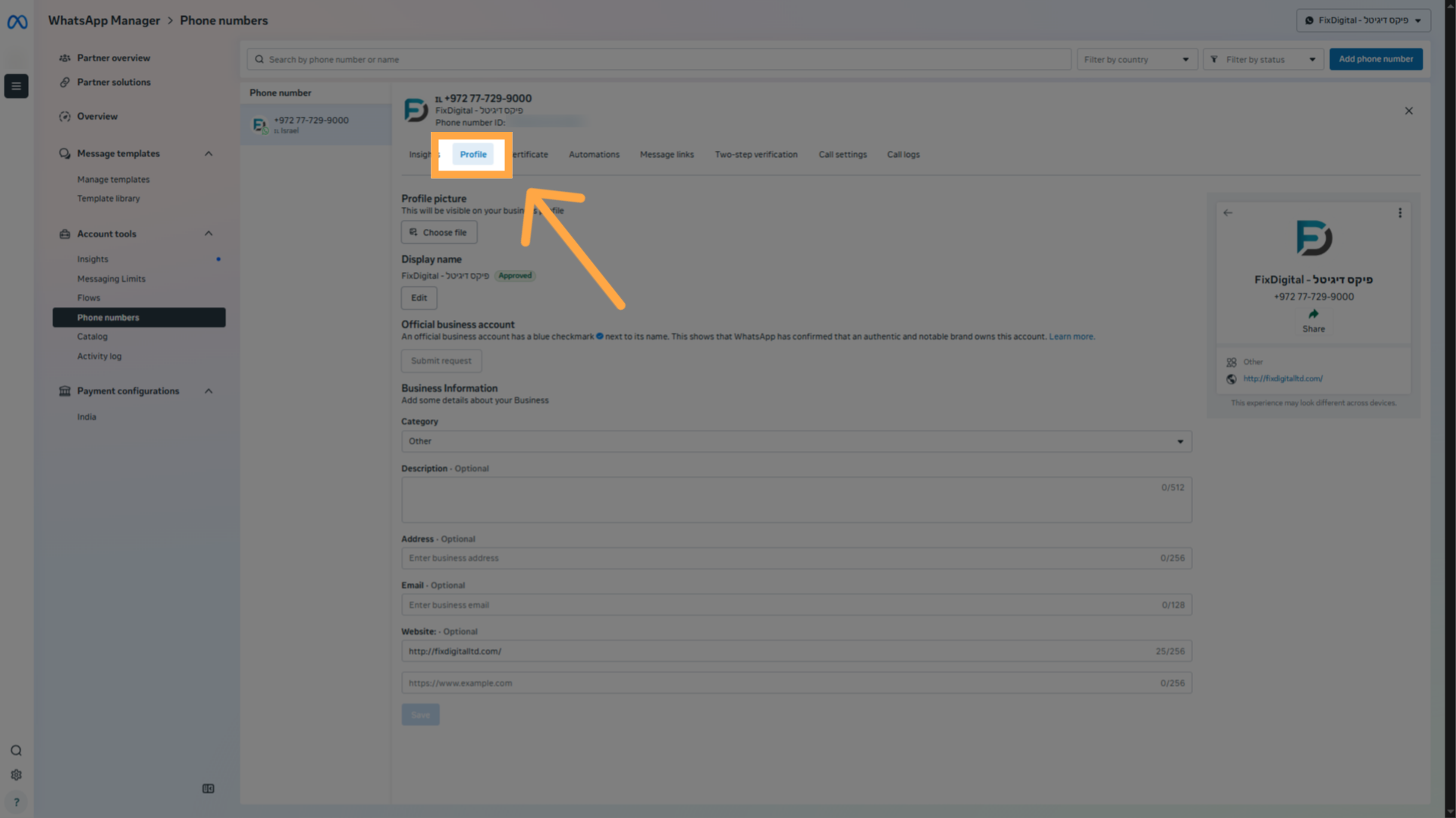Collapse sidebar with panel toggle icon
The width and height of the screenshot is (1456, 818).
(209, 788)
